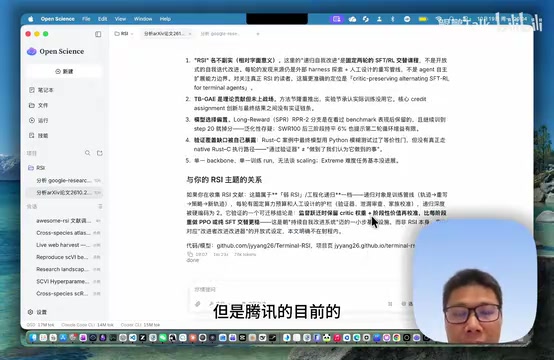
Task: Open session SCVI Hyperparame...
Action: [x=64, y=282]
